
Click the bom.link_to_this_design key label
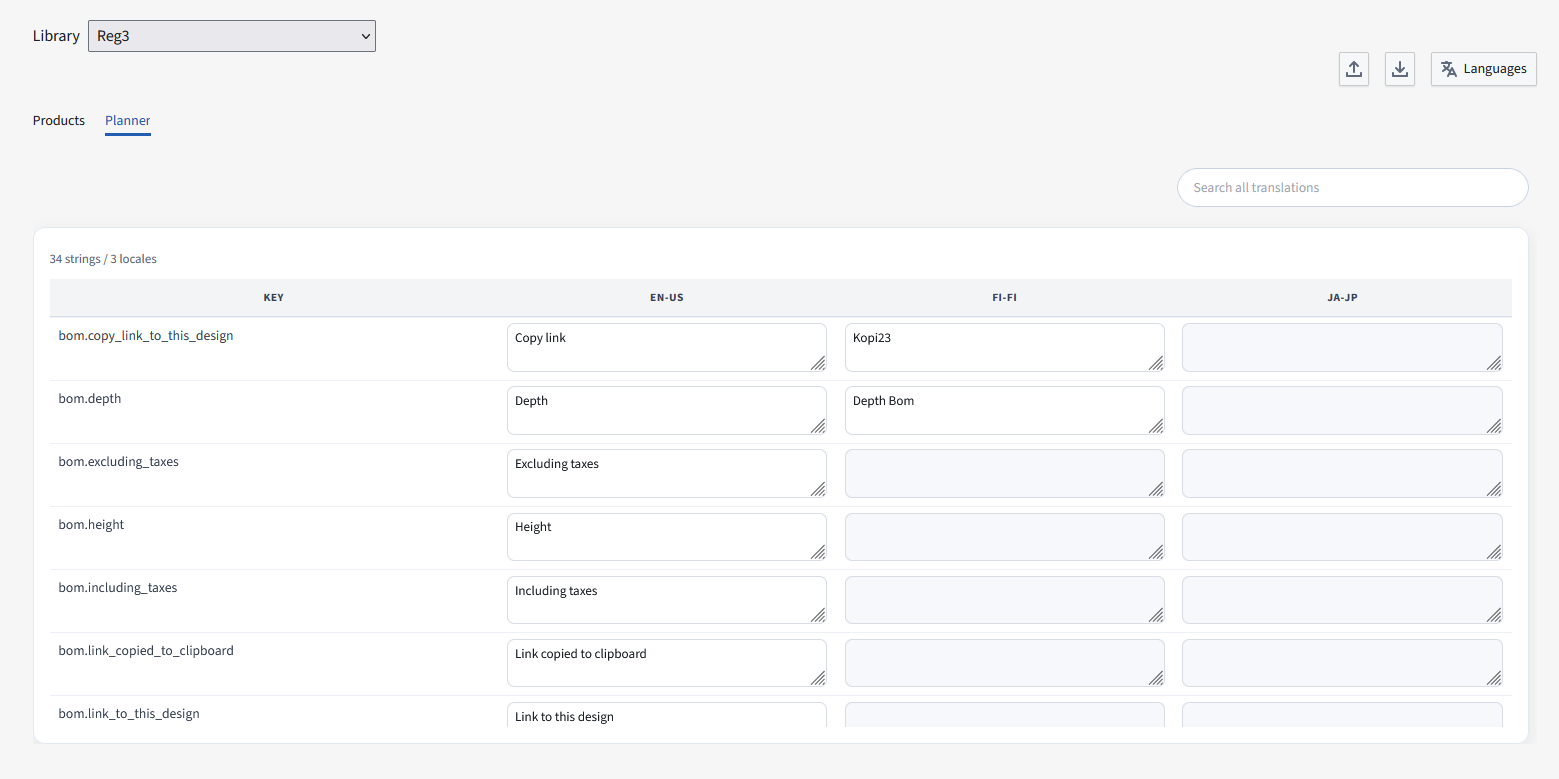tap(129, 713)
